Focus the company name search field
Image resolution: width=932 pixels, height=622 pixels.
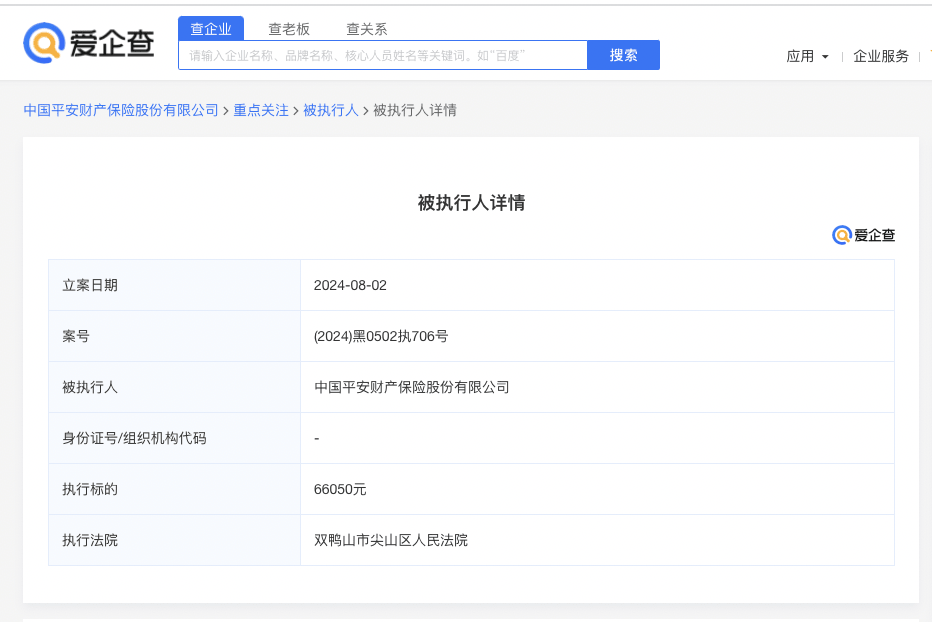click(x=383, y=55)
